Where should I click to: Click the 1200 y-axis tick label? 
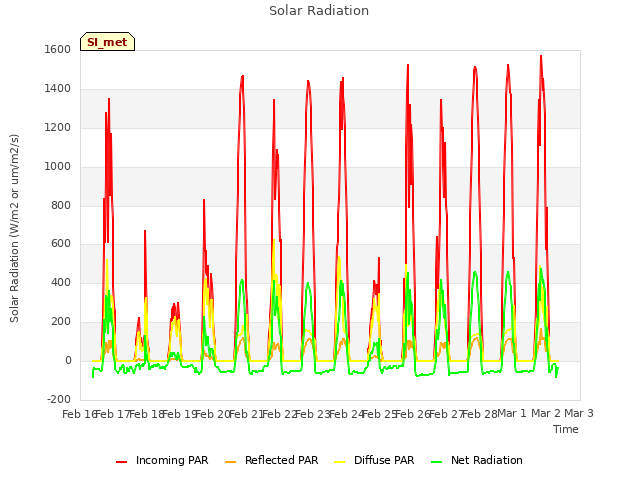coord(58,128)
